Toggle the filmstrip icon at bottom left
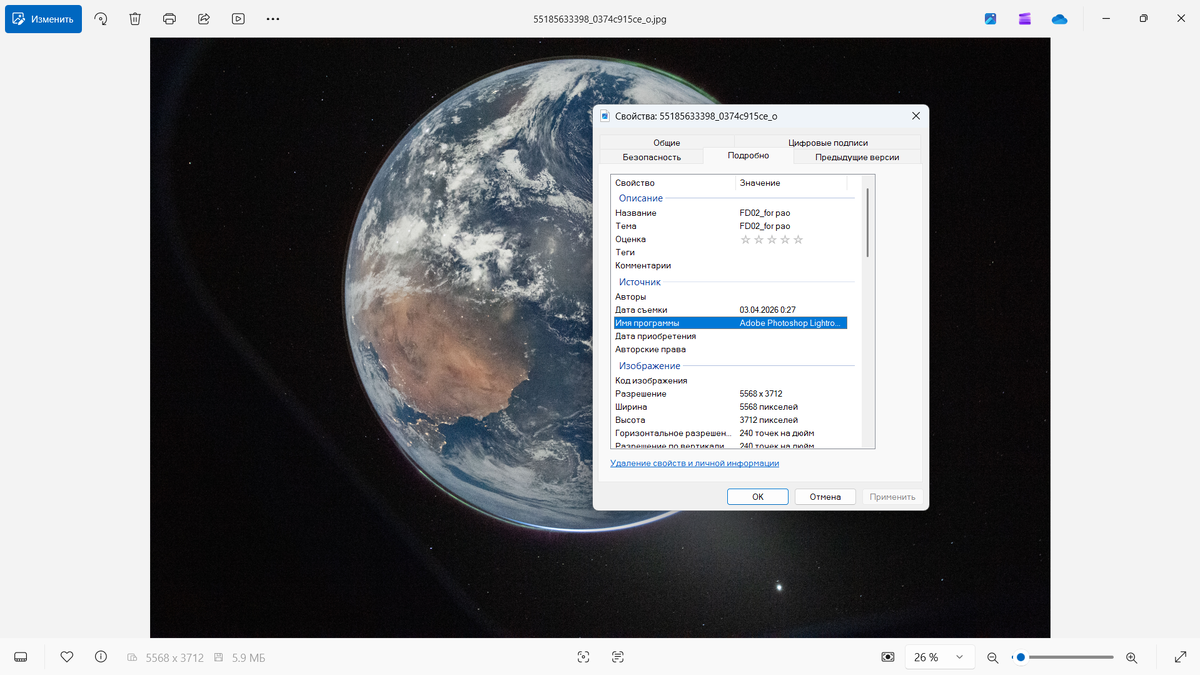Viewport: 1200px width, 675px height. [x=21, y=657]
